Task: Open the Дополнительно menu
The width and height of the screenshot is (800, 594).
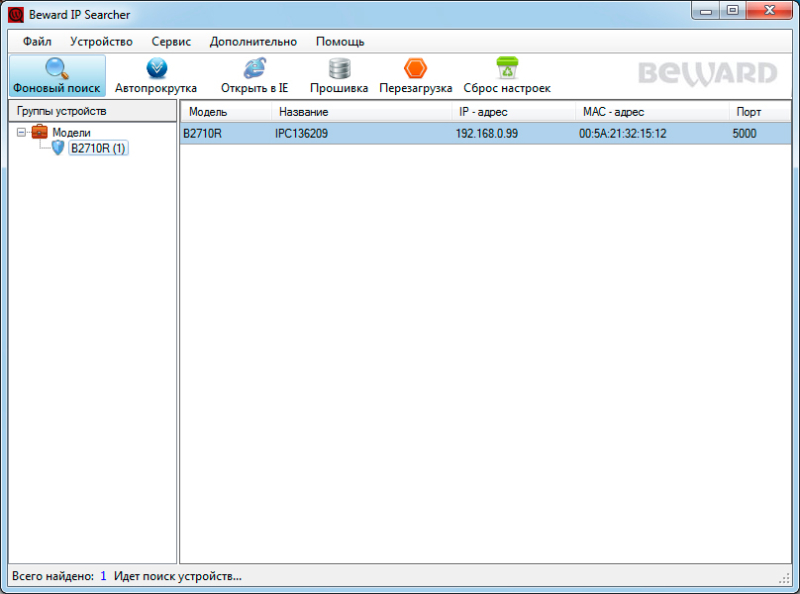Action: tap(253, 42)
